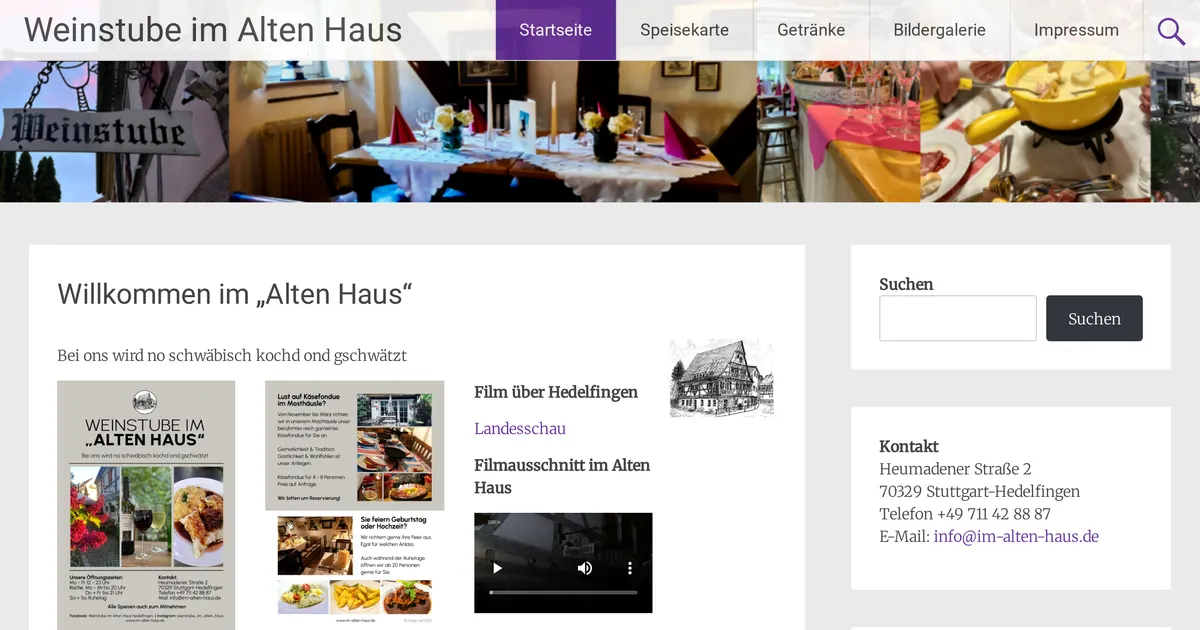Open the Weinstube im Alten Haus flyer image
This screenshot has width=1200, height=630.
coord(146,505)
